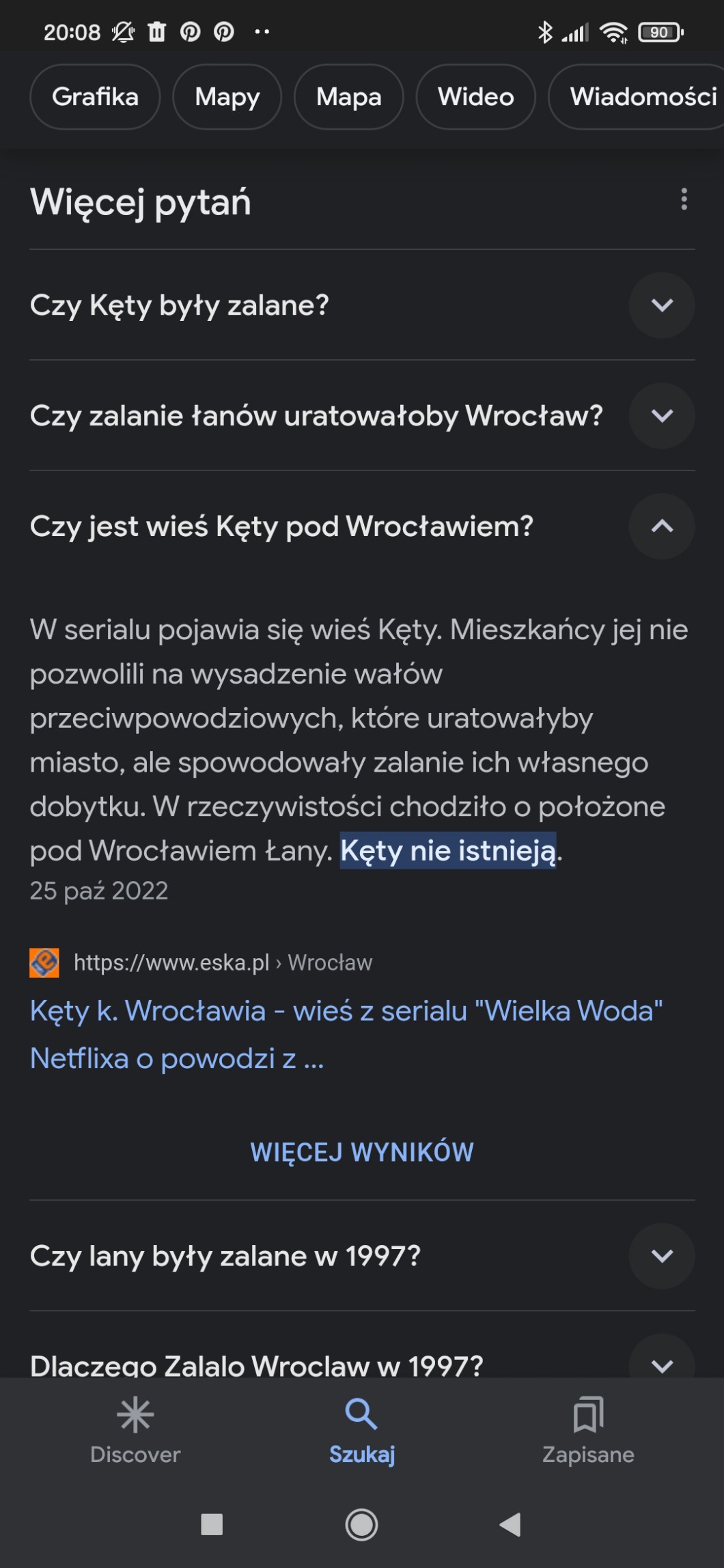This screenshot has height=1568, width=724.
Task: Tap the WIĘCEJ WYNIKÓW button
Action: tap(362, 1152)
